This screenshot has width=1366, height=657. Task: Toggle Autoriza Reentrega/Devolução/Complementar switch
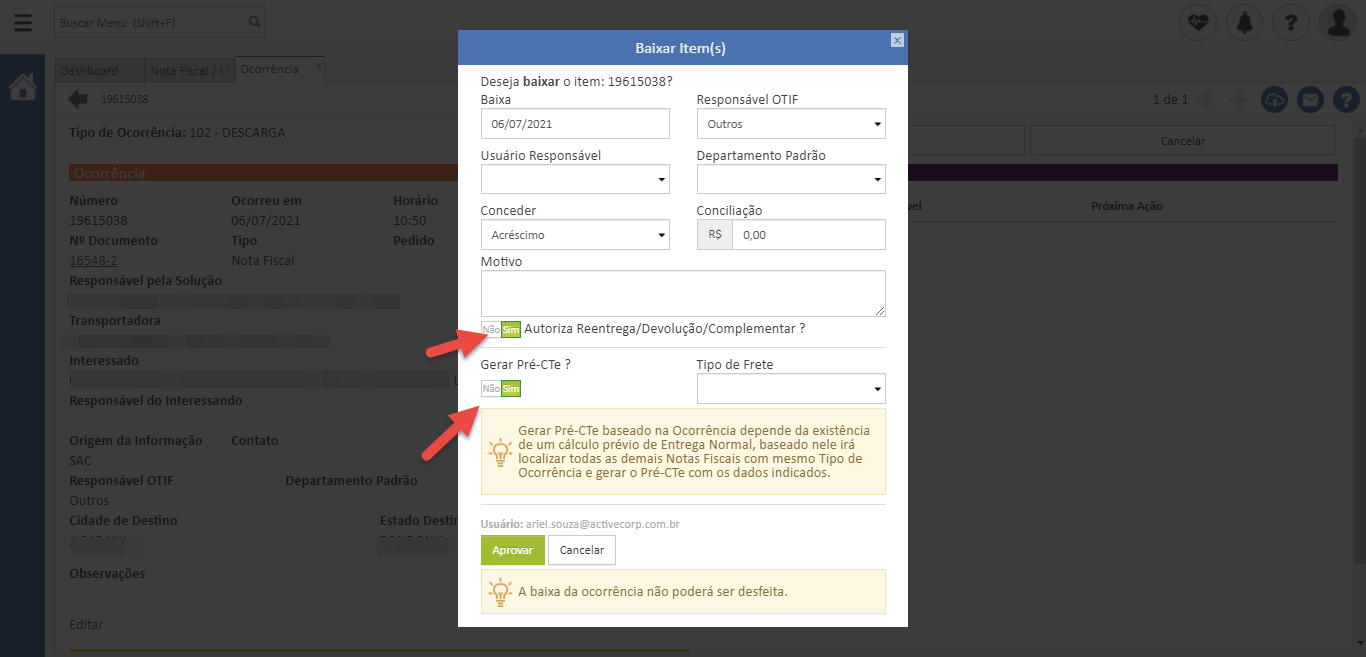[501, 329]
